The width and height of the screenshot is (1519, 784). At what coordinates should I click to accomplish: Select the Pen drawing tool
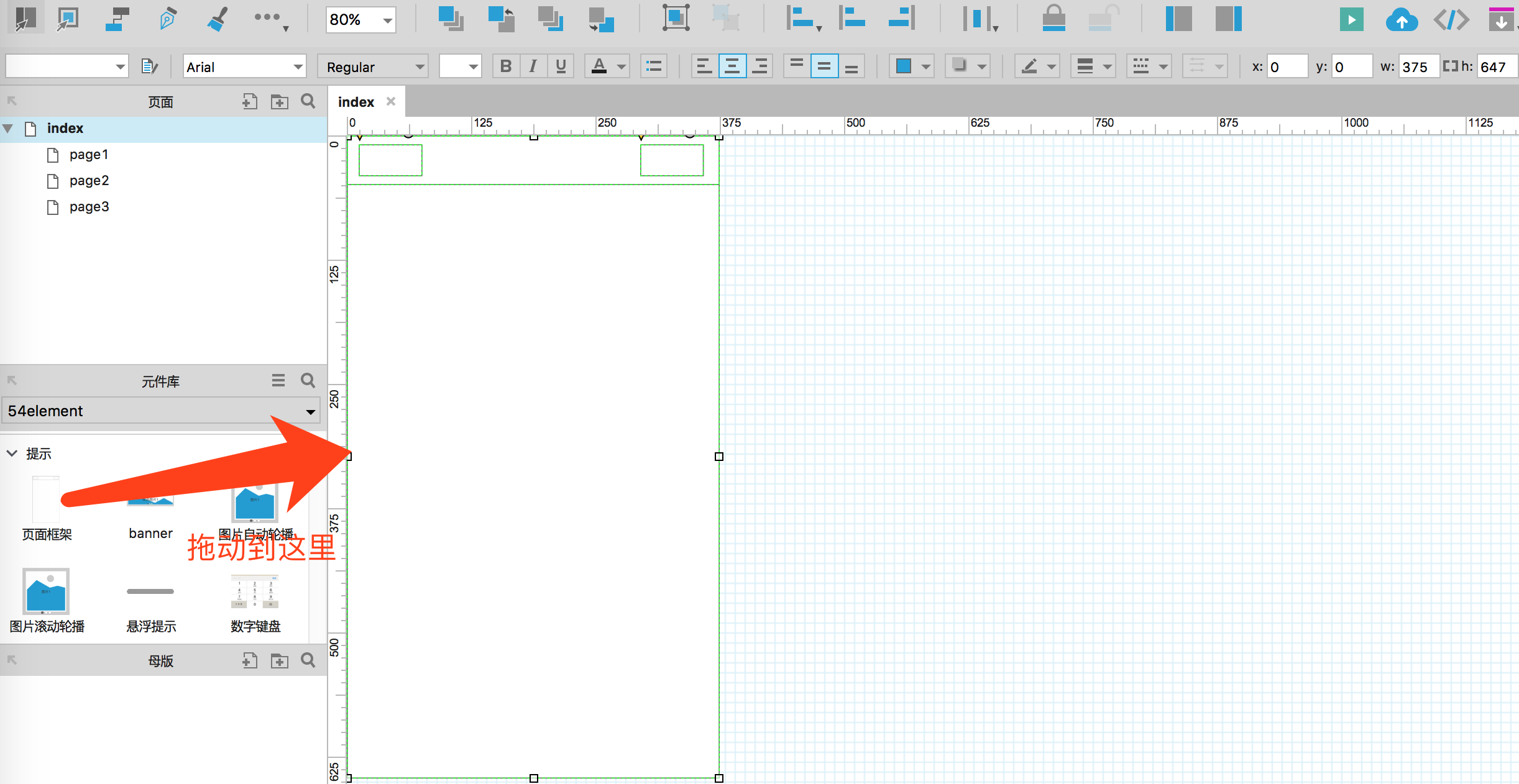[x=167, y=19]
